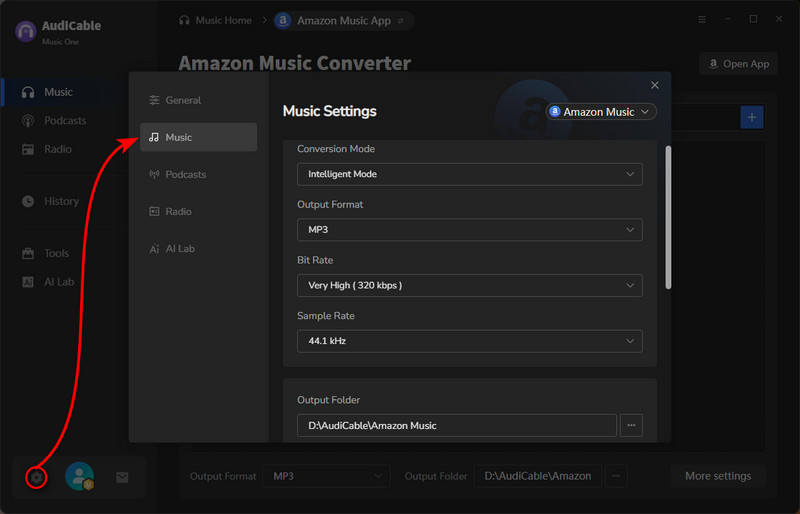Click the settings dialog scrollbar
The width and height of the screenshot is (800, 514).
pyautogui.click(x=668, y=217)
